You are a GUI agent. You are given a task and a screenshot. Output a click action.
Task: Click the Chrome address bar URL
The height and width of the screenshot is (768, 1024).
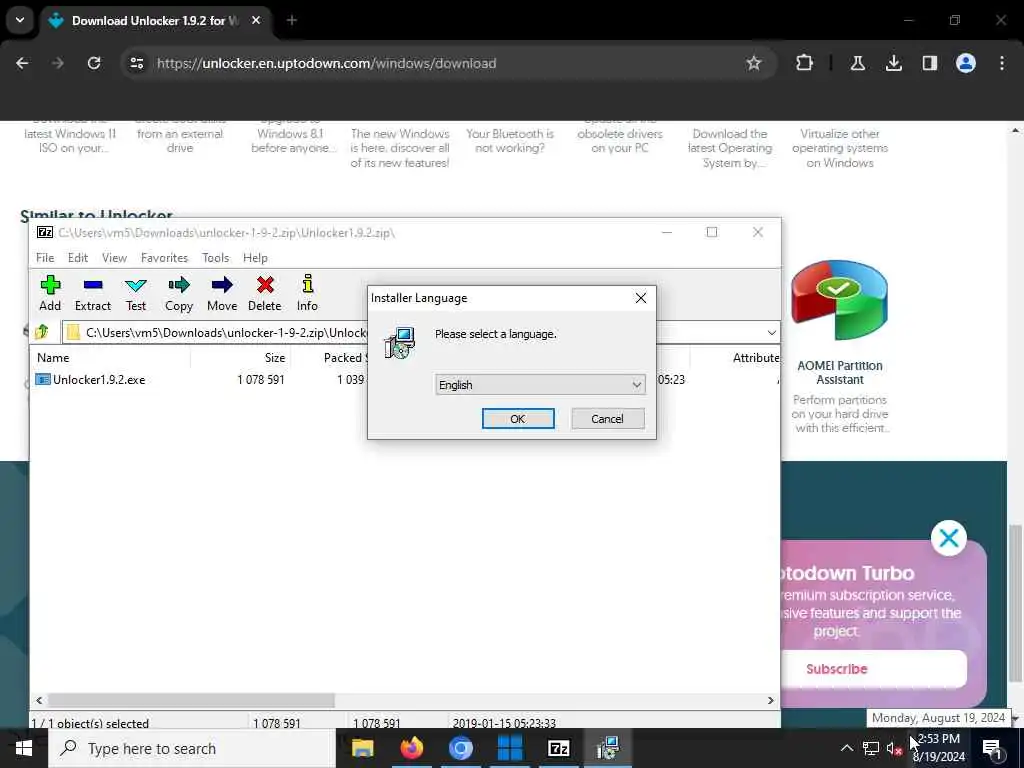pyautogui.click(x=327, y=63)
